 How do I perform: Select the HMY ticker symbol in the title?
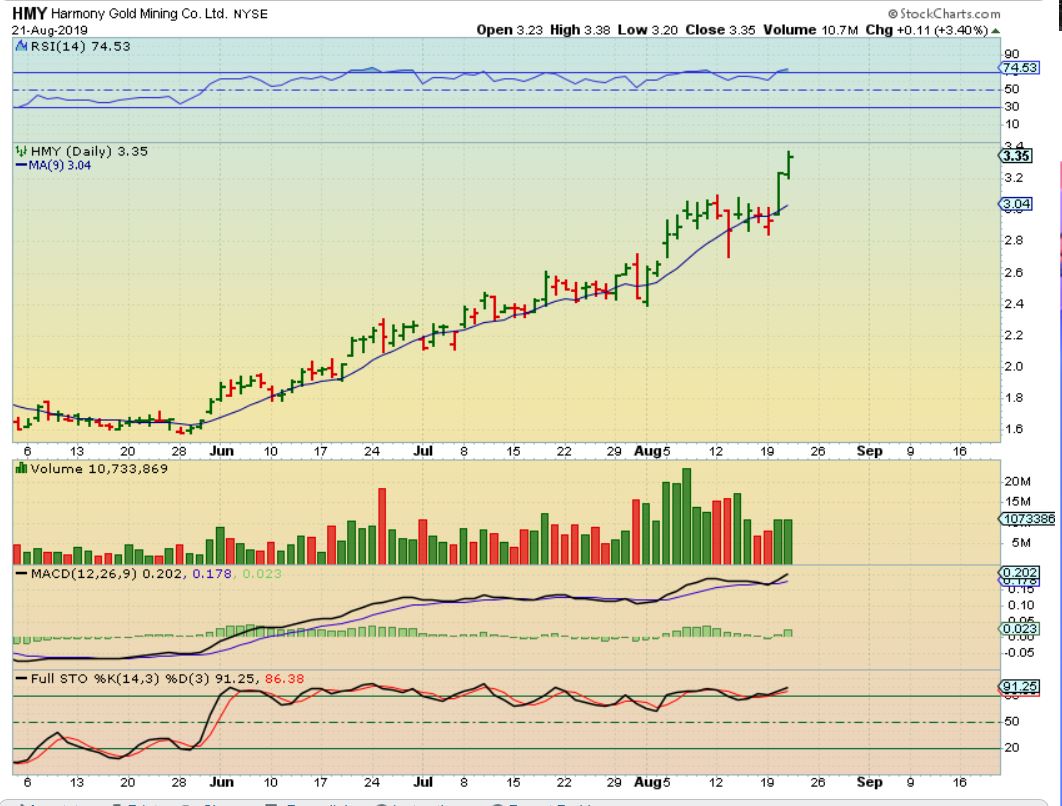click(x=29, y=14)
